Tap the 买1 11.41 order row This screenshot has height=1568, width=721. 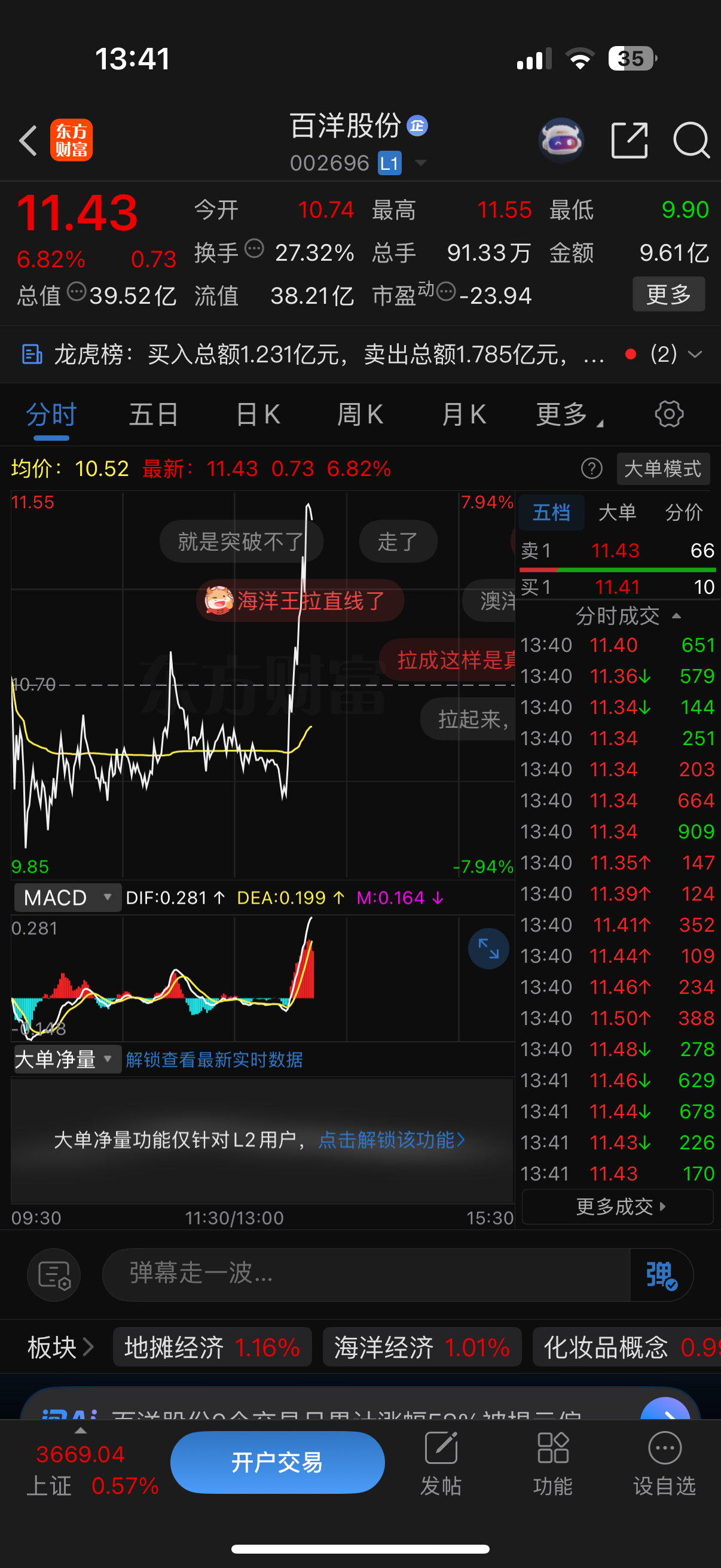coord(618,587)
